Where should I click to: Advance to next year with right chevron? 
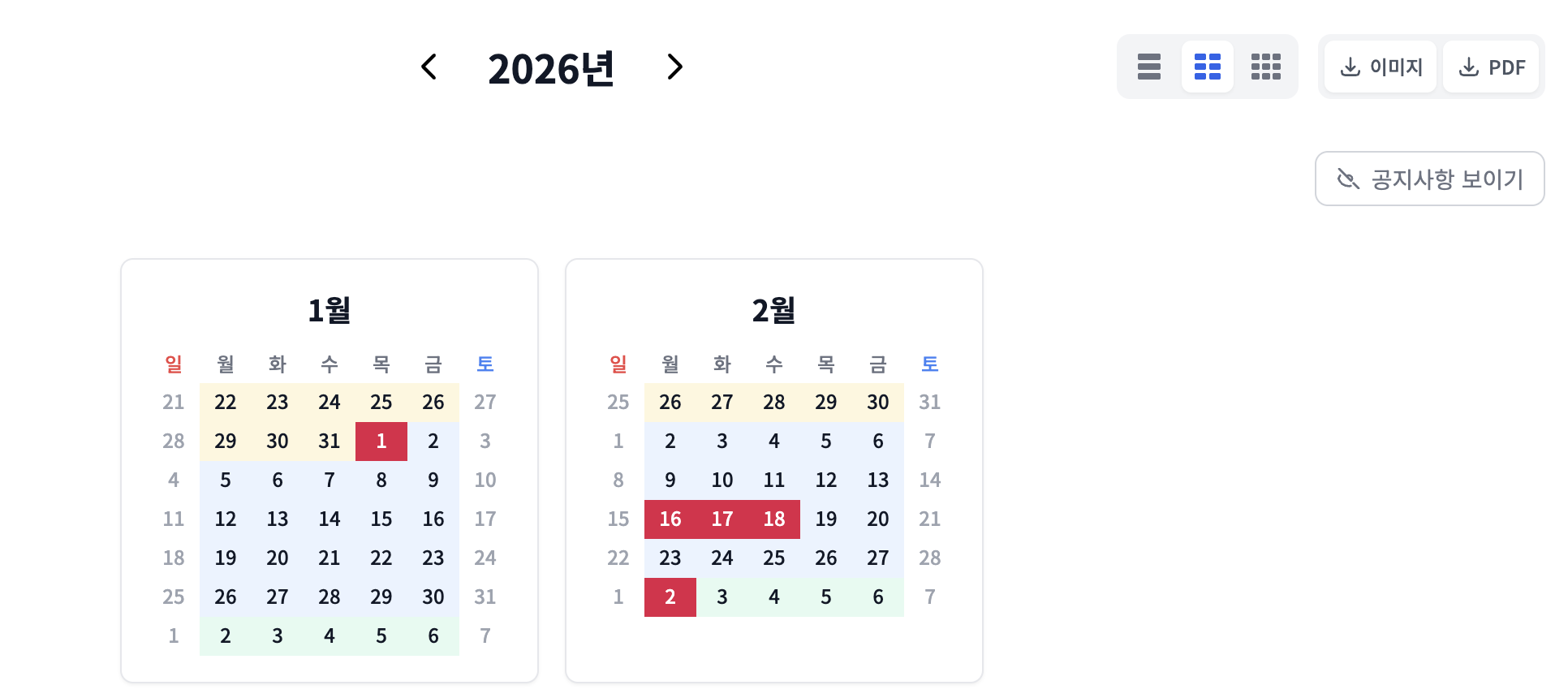point(674,67)
